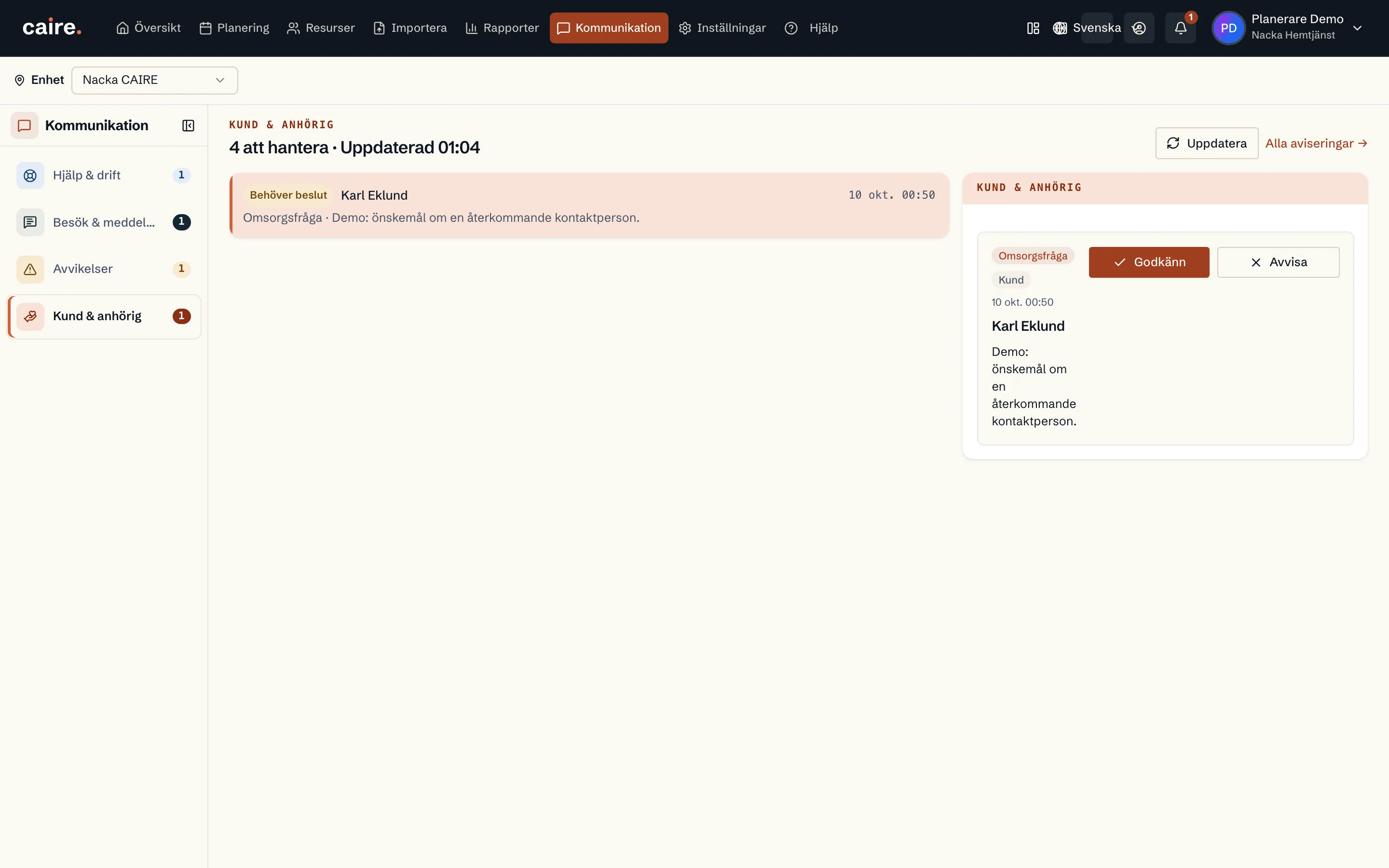Click the layout panels icon
Screen dimensions: 1389x868
1033,28
